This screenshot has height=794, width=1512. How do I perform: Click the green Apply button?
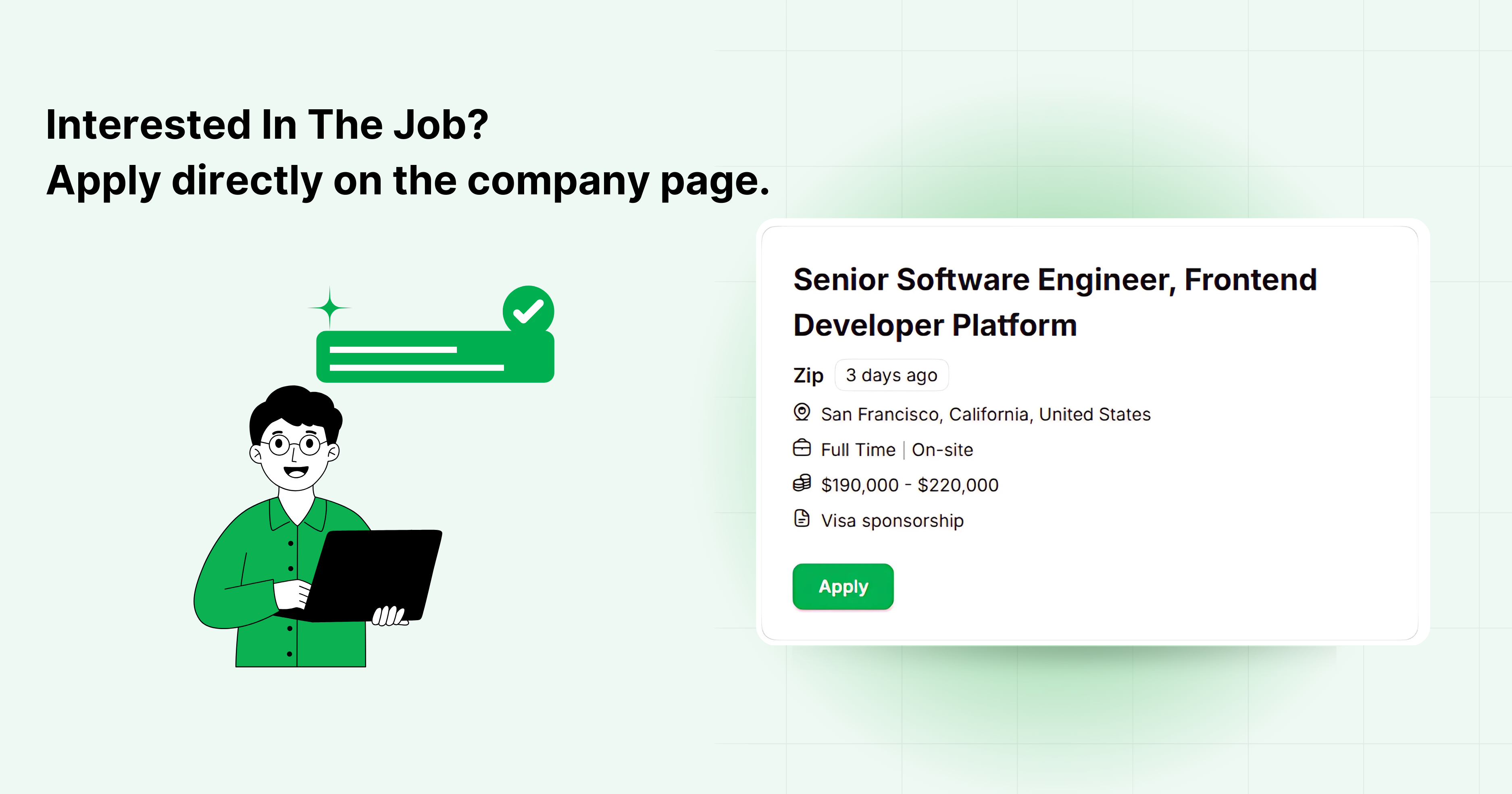click(x=843, y=586)
